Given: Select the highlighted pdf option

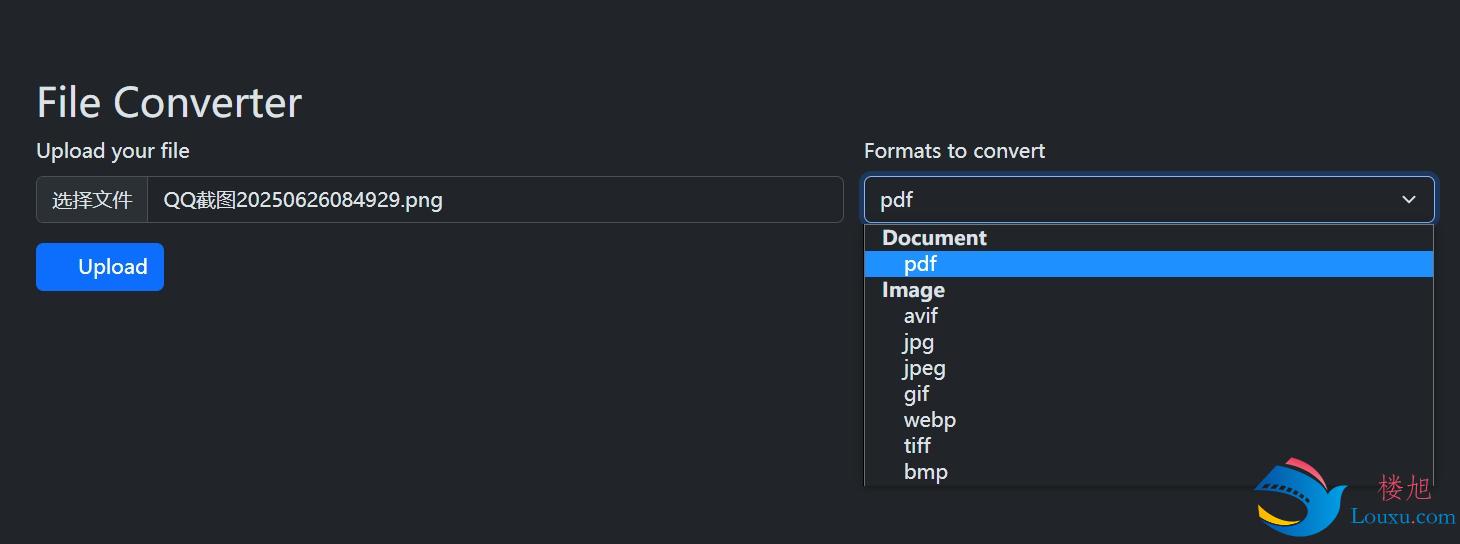Looking at the screenshot, I should click(x=1149, y=264).
